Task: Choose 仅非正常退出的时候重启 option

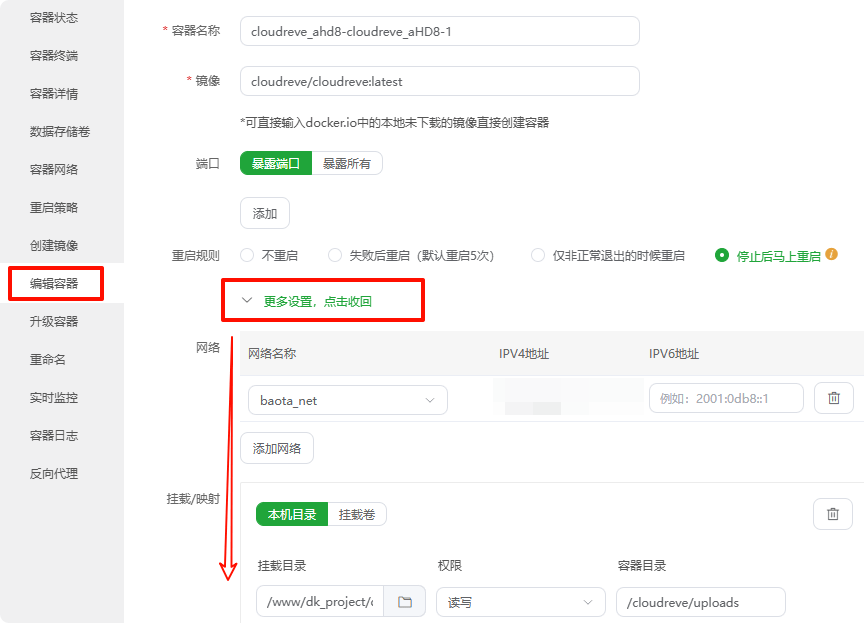Action: tap(539, 255)
